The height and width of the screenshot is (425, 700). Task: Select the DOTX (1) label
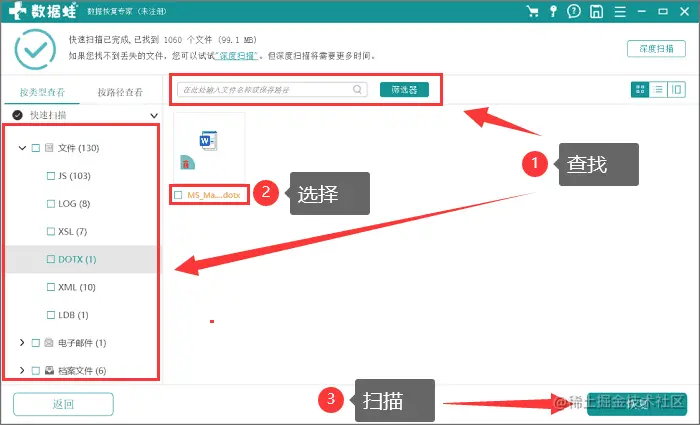click(77, 259)
